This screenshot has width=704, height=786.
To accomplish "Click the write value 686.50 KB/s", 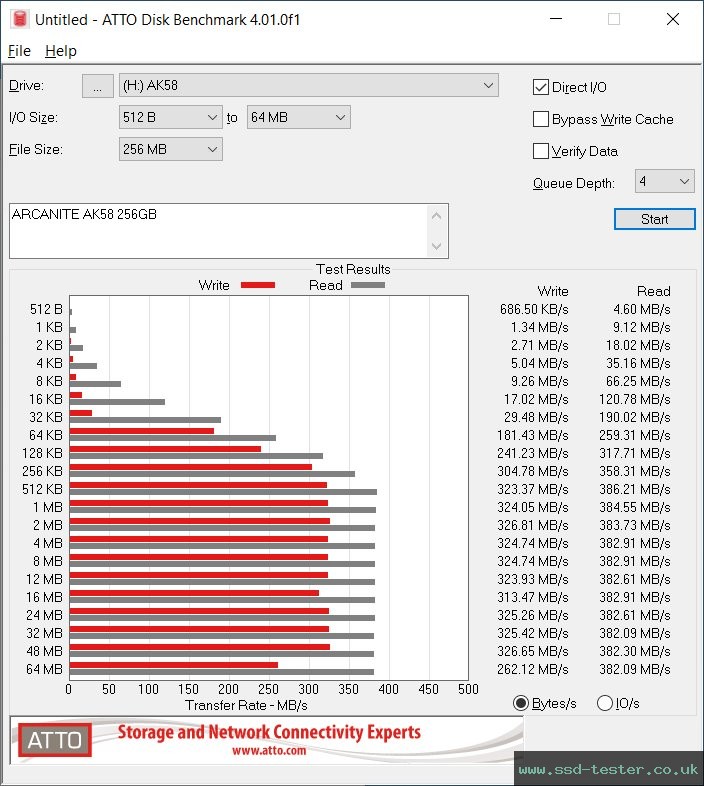I will [534, 309].
